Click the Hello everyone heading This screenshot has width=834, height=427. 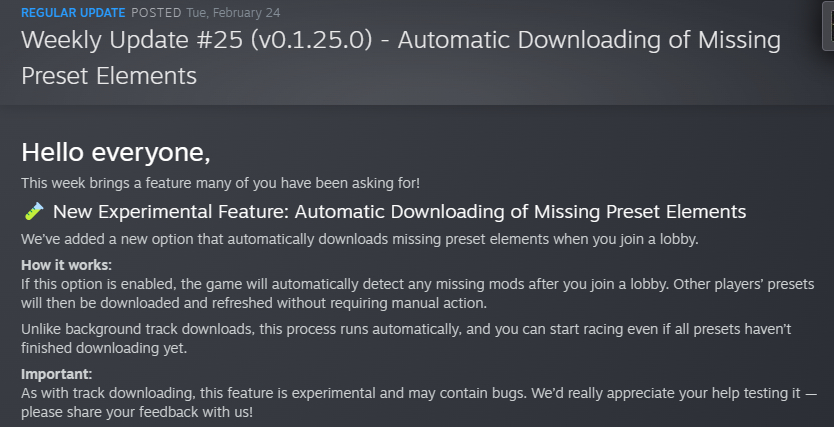116,153
